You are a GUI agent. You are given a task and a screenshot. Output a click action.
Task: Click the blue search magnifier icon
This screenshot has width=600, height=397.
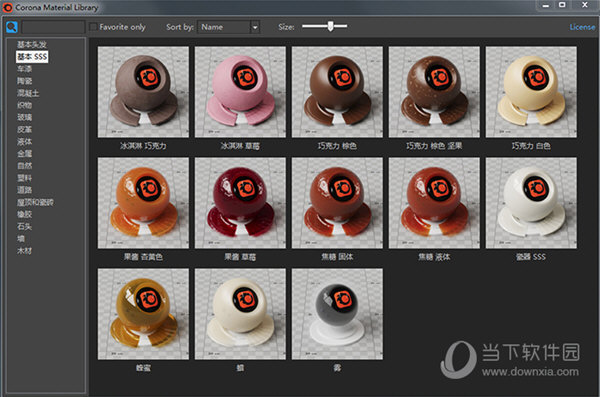click(x=12, y=27)
